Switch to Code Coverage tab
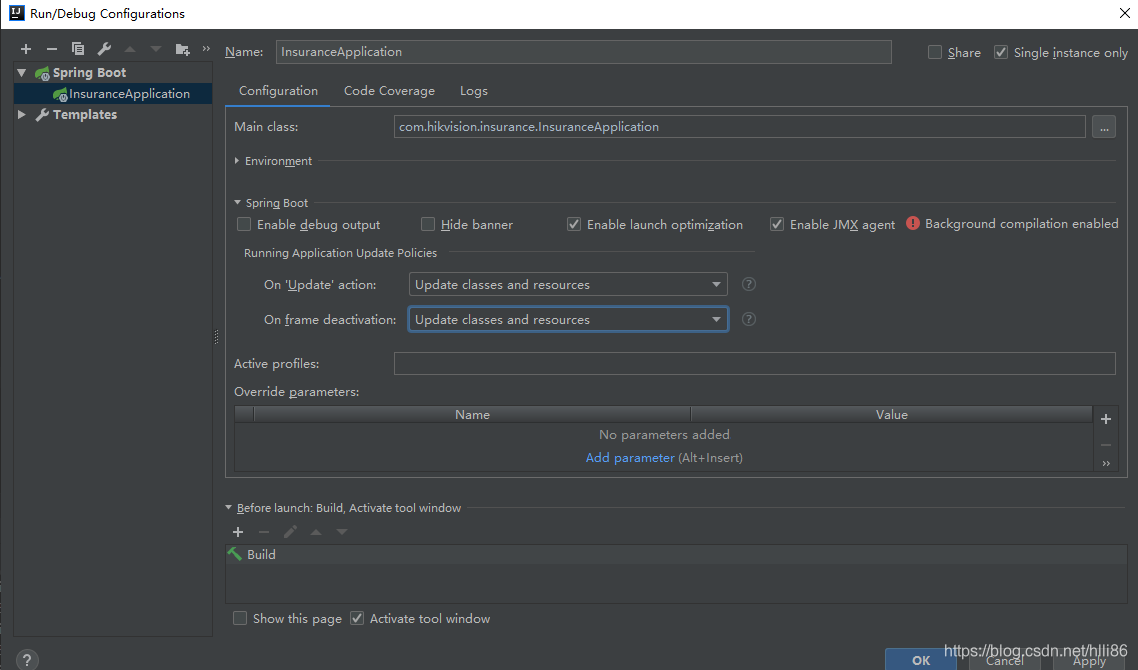This screenshot has width=1138, height=670. click(389, 91)
